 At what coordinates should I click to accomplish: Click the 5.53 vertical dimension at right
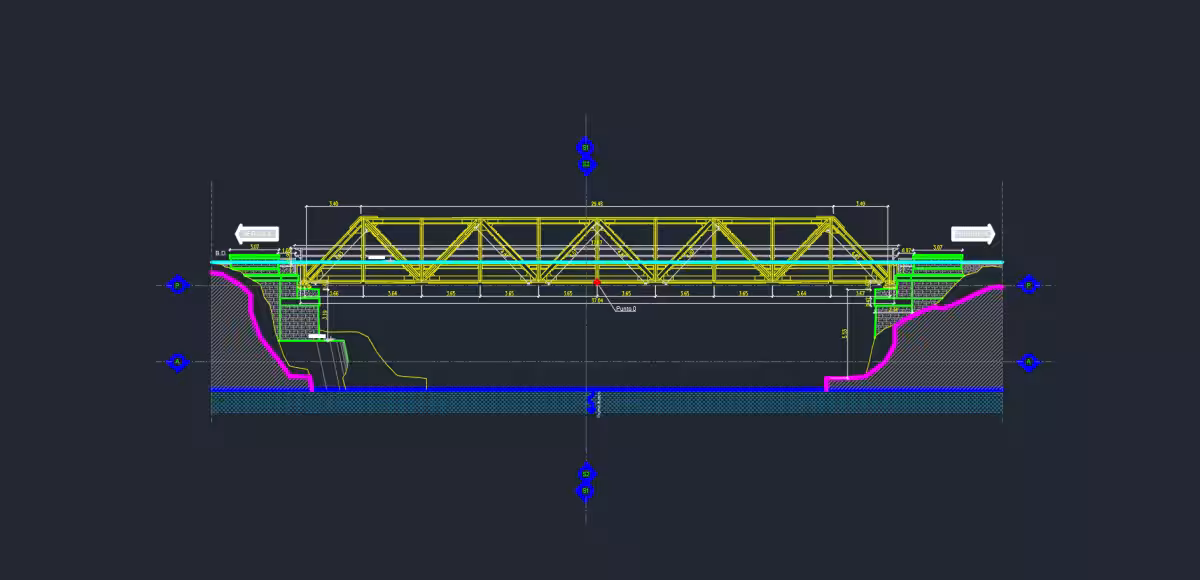[x=846, y=334]
